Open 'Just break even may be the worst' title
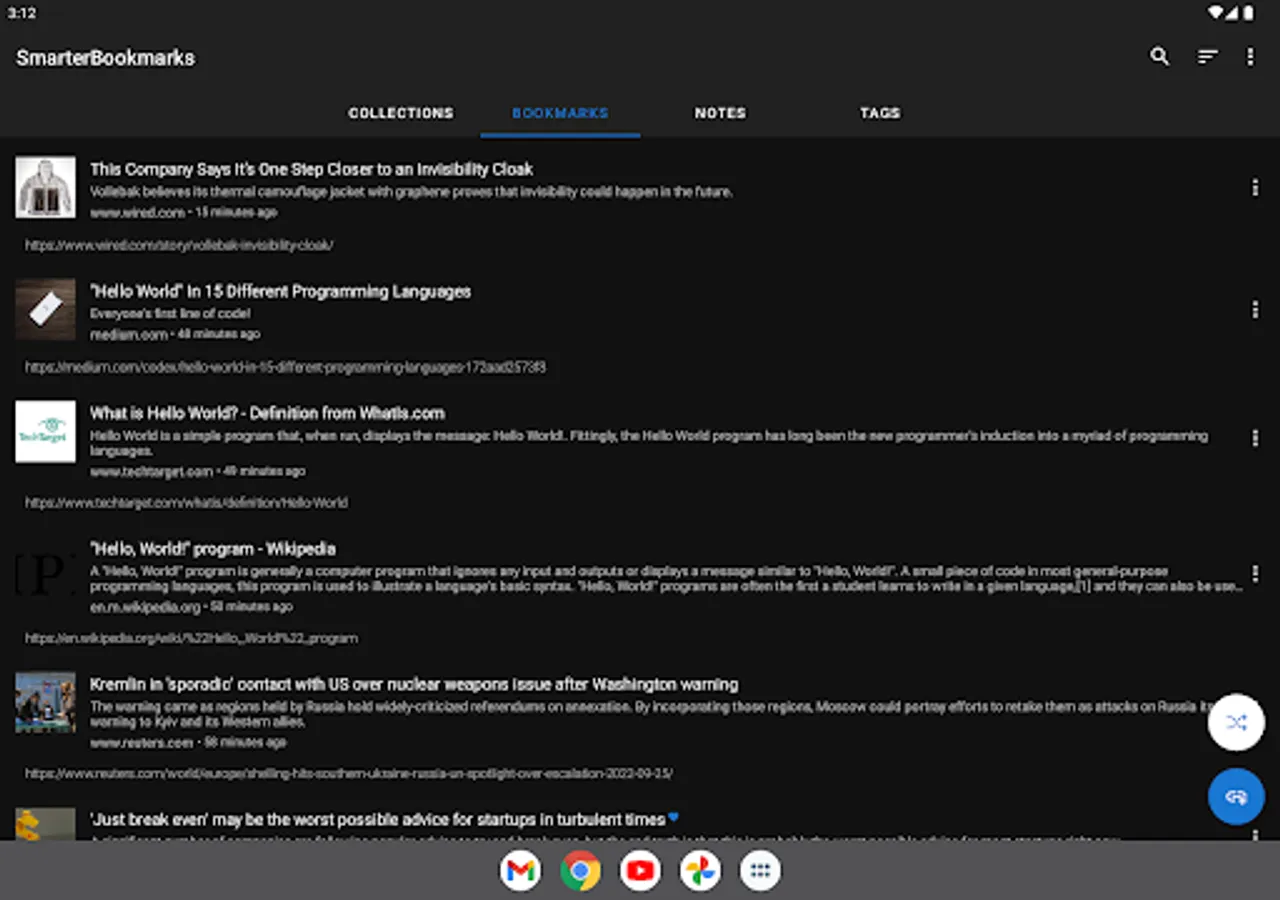Screen dimensions: 1280x900 [377, 819]
